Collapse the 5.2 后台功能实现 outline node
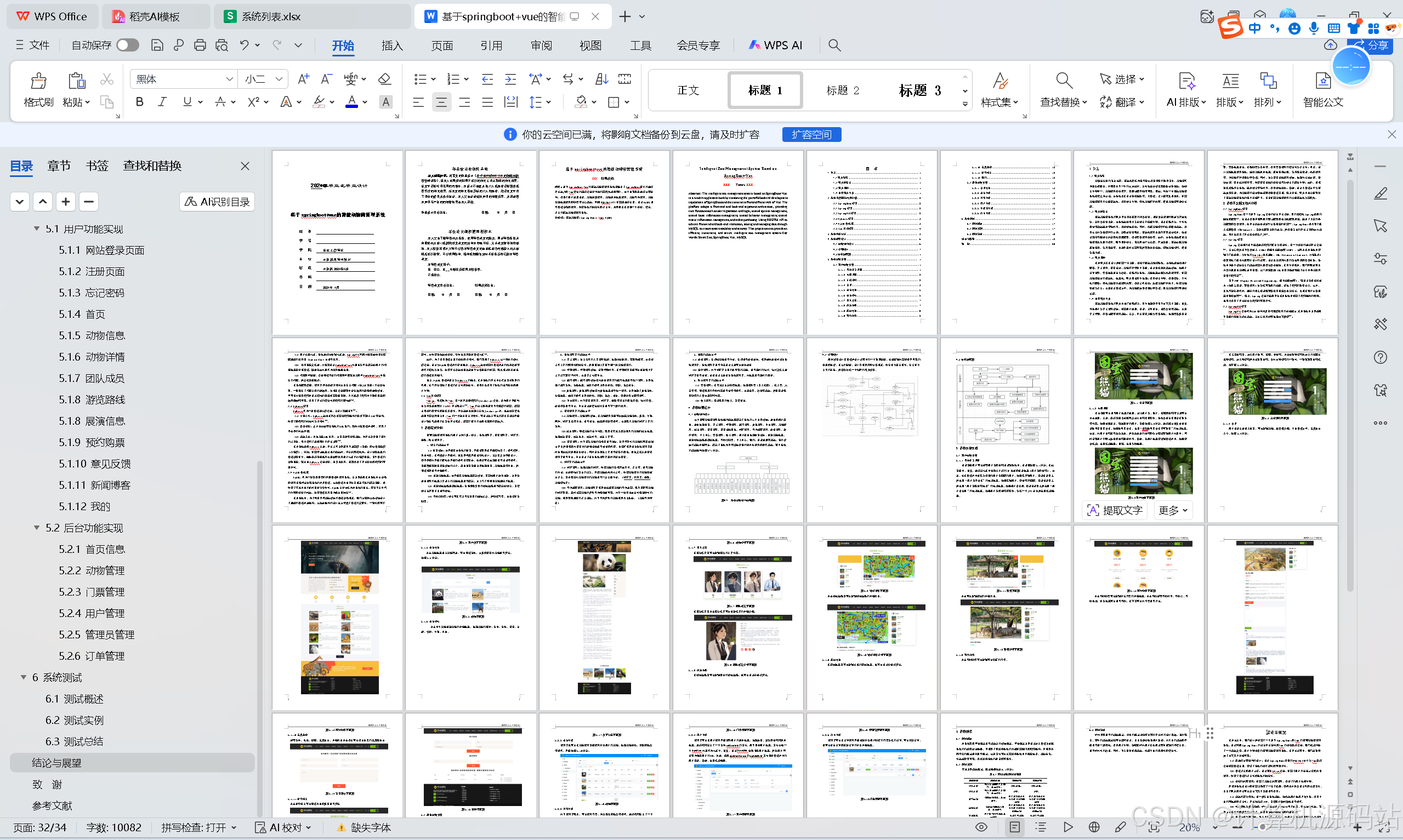1403x840 pixels. [37, 528]
